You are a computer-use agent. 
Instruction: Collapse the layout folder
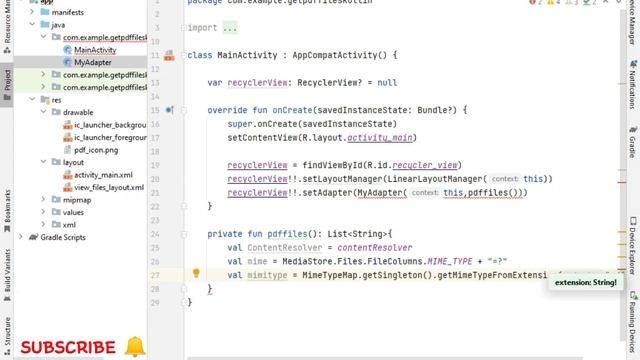coord(43,162)
